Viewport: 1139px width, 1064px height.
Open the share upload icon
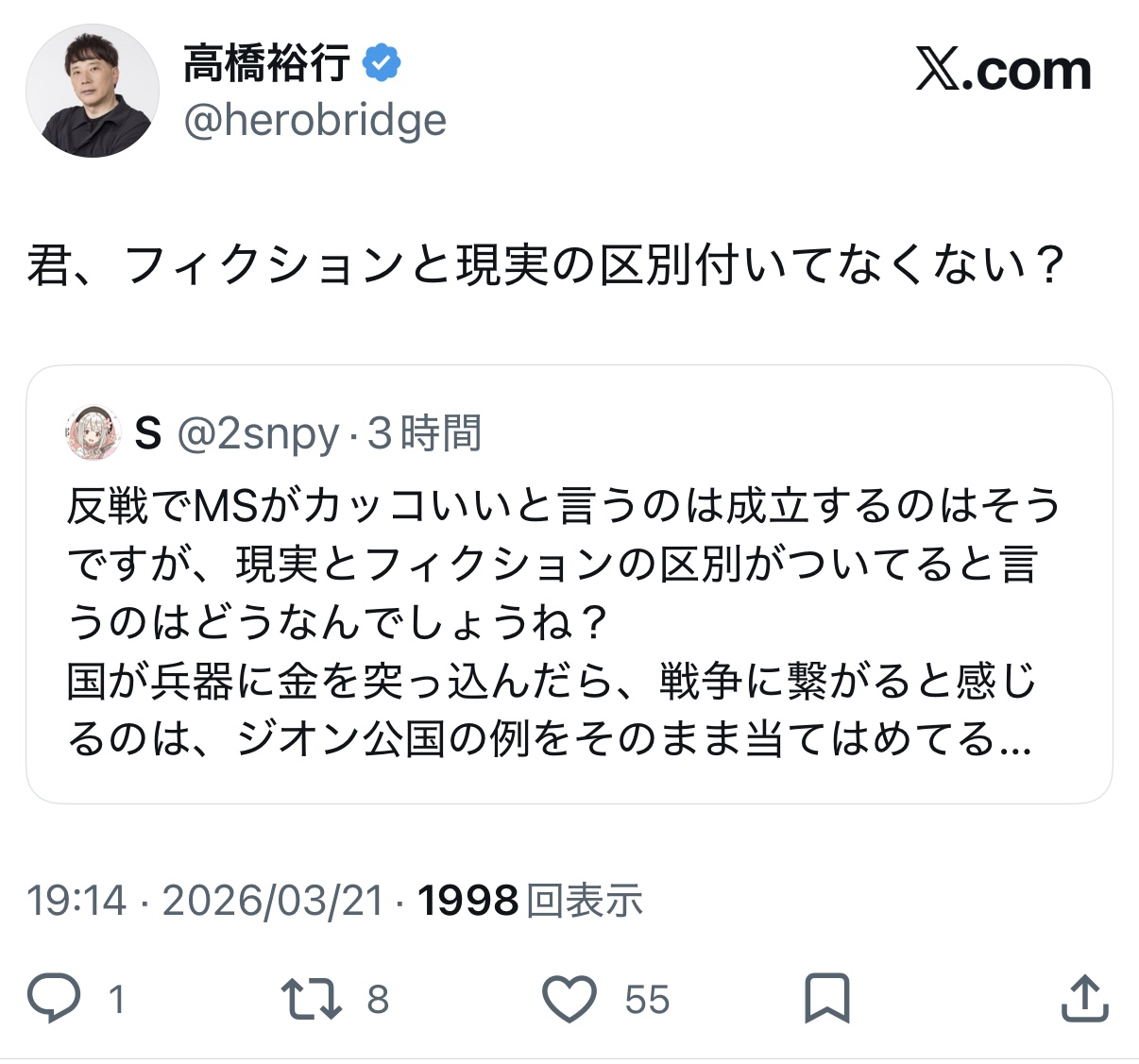pyautogui.click(x=1083, y=999)
